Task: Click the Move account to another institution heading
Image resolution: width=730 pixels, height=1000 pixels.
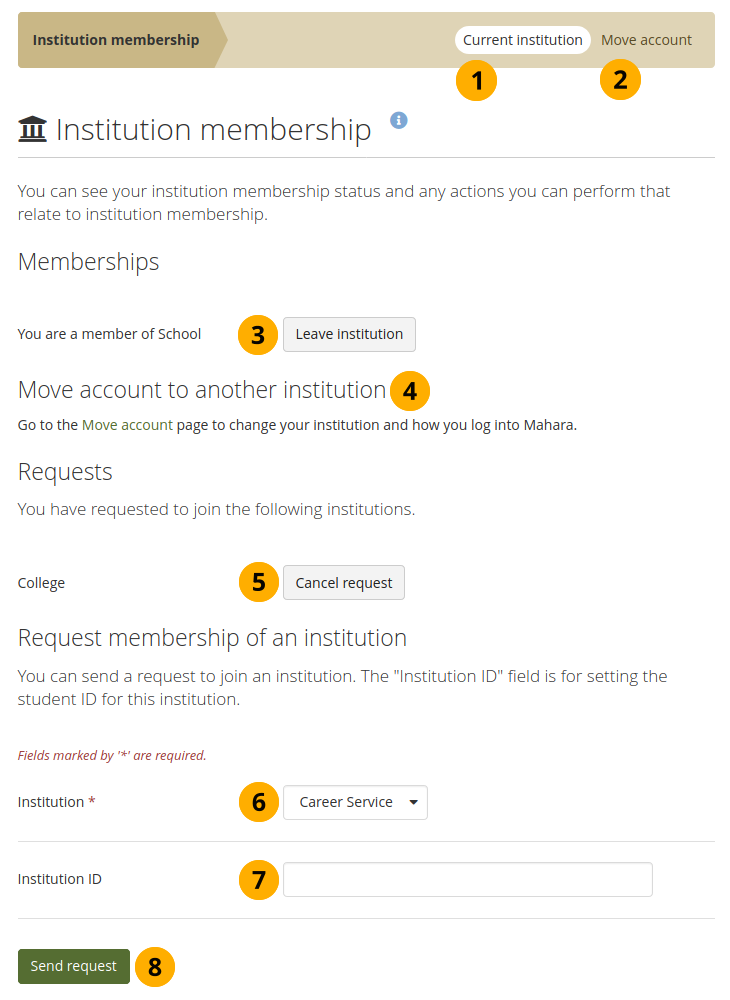Action: [x=202, y=390]
